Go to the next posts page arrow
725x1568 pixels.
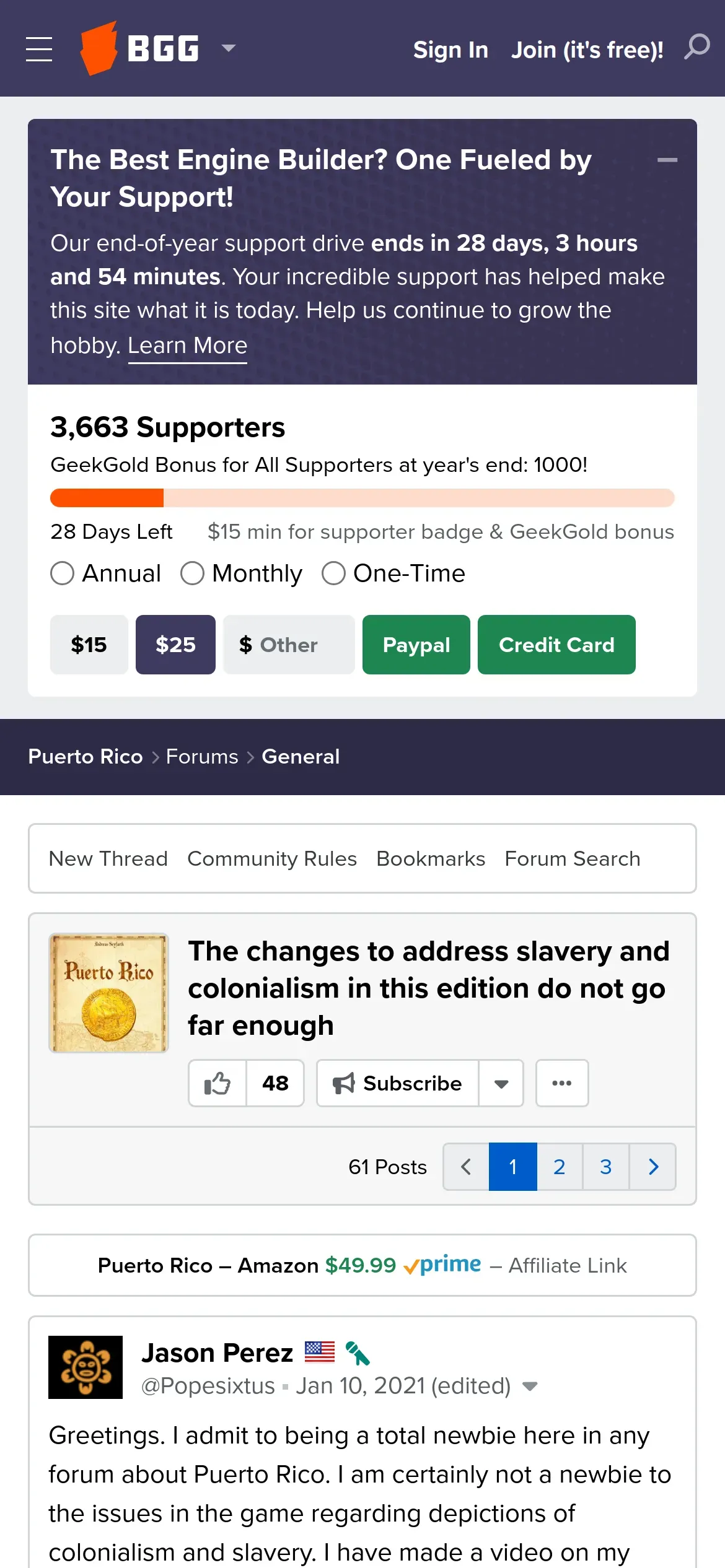click(653, 1167)
